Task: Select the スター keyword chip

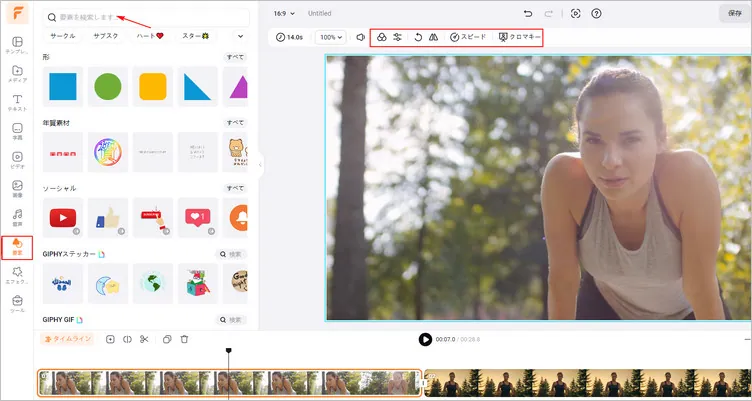Action: [x=196, y=36]
